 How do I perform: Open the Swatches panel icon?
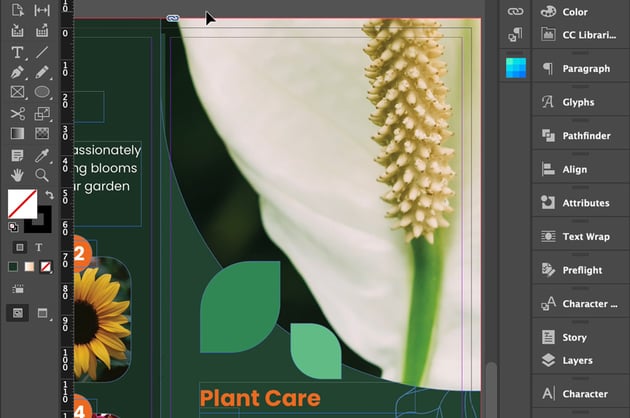(516, 68)
